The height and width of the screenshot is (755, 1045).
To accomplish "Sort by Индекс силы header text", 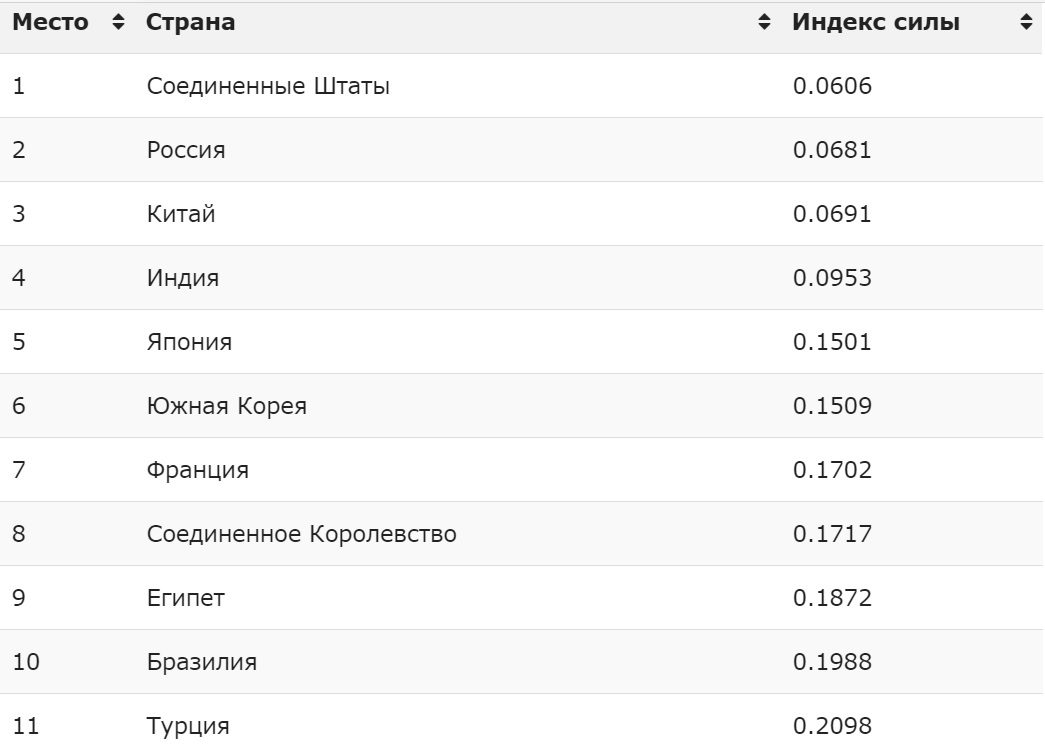I will (x=876, y=22).
